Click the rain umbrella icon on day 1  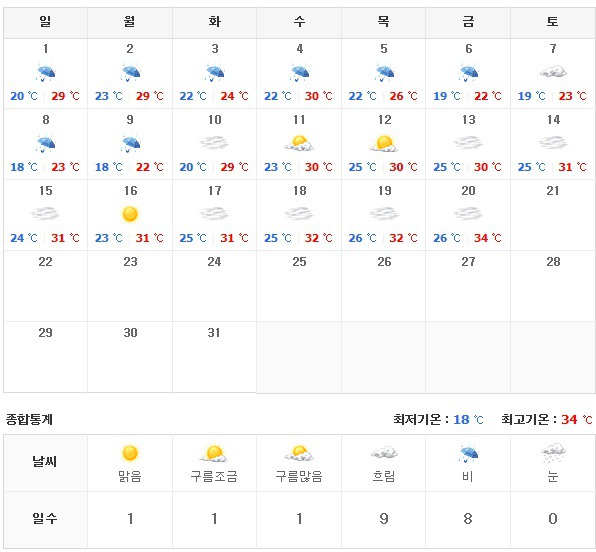pyautogui.click(x=46, y=73)
